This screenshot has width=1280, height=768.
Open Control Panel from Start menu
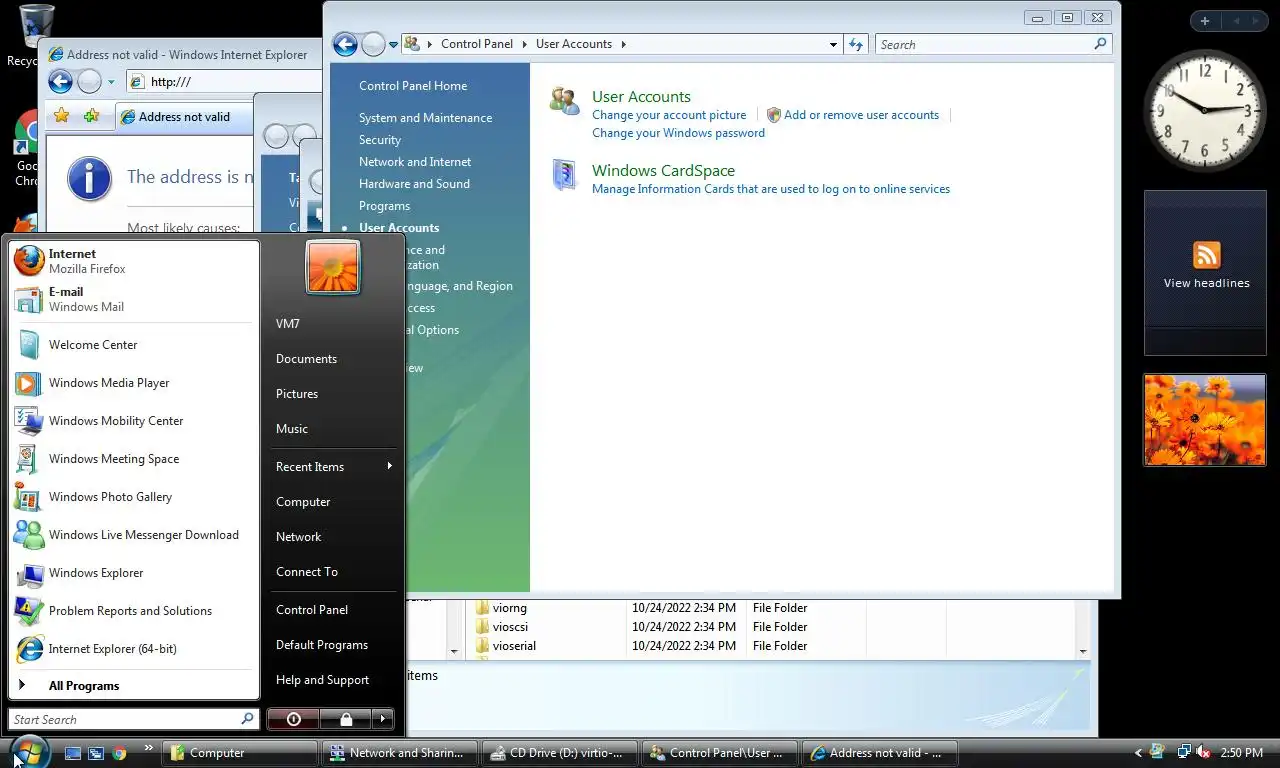[x=333, y=610]
